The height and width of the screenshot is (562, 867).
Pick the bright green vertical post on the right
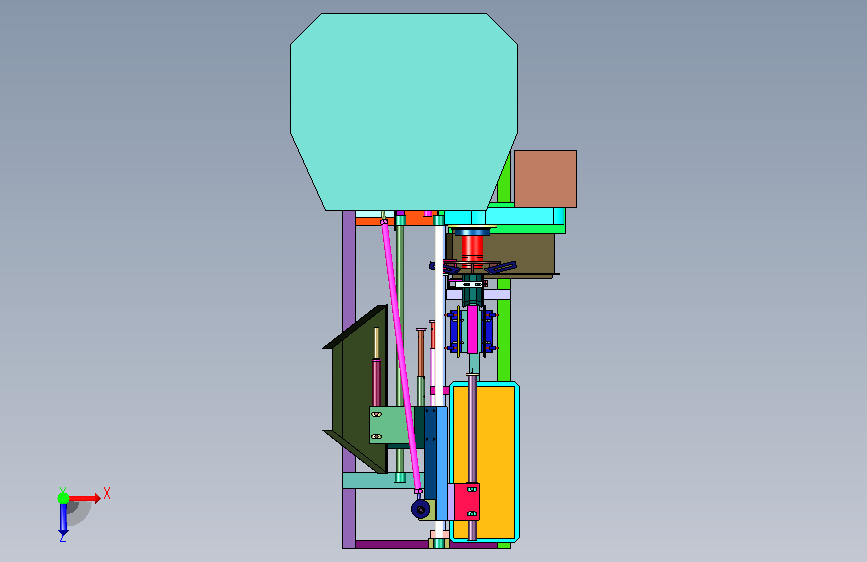point(503,332)
